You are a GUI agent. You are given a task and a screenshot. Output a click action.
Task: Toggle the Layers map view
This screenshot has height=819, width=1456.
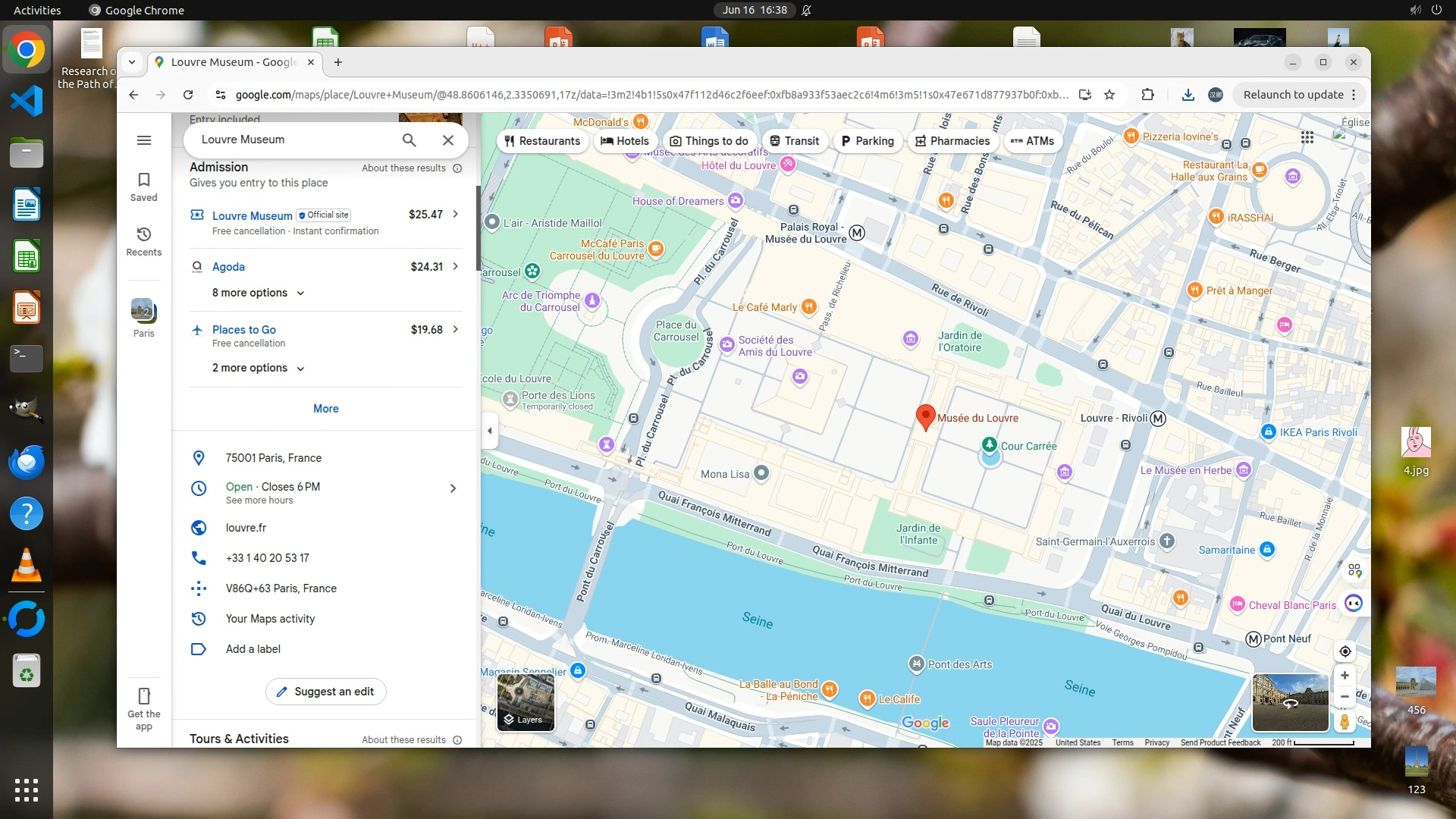pyautogui.click(x=526, y=702)
